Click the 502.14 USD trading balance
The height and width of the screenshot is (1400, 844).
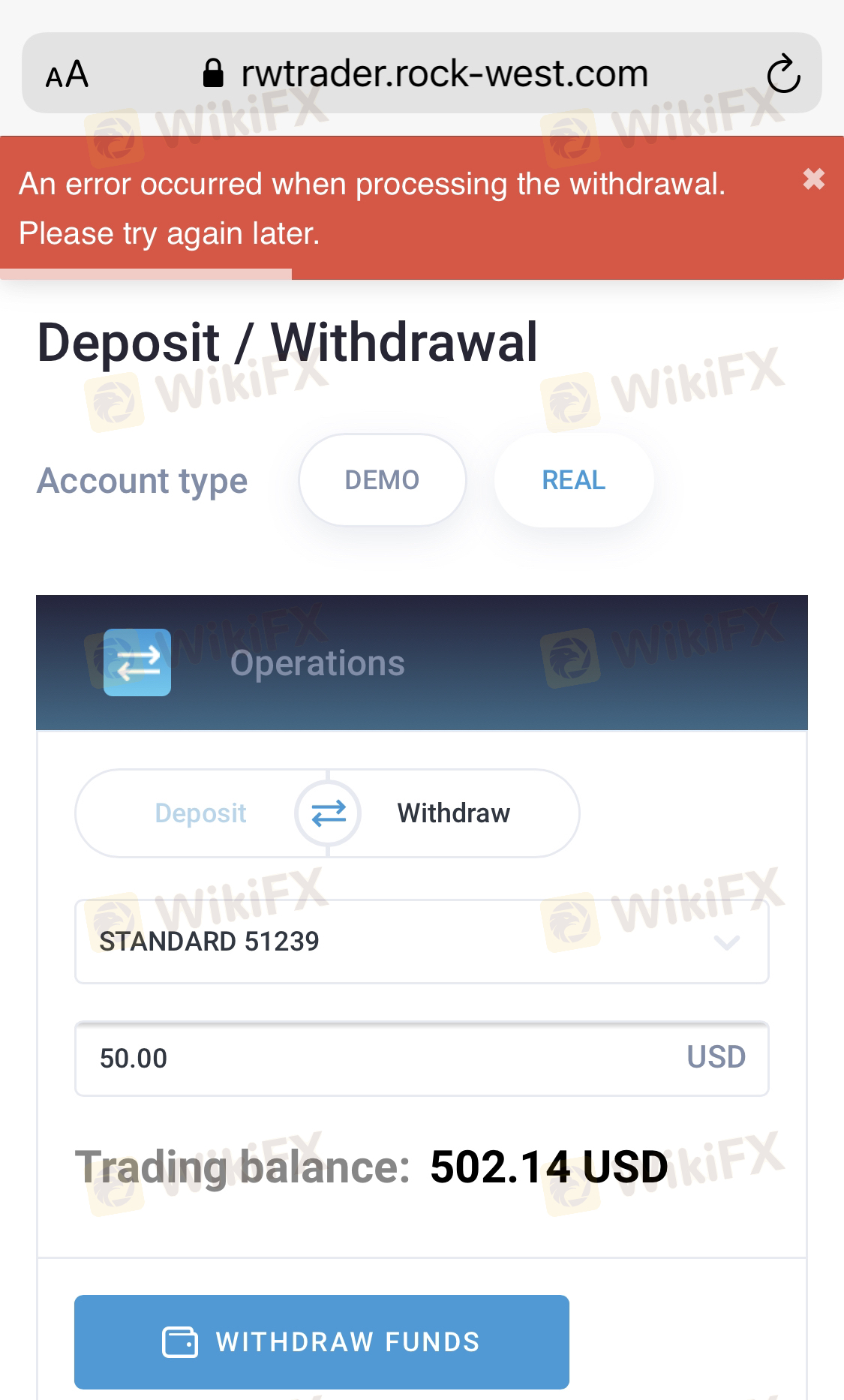[548, 1167]
